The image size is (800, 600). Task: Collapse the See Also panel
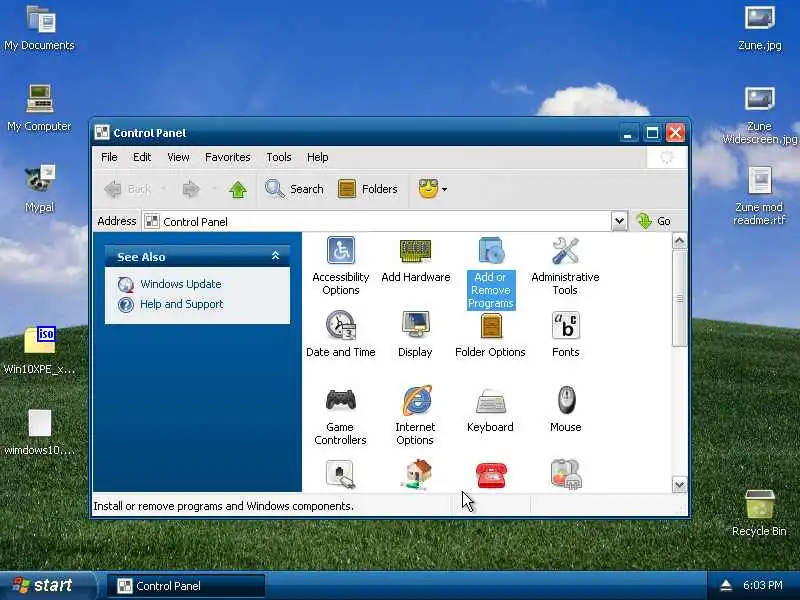point(276,256)
